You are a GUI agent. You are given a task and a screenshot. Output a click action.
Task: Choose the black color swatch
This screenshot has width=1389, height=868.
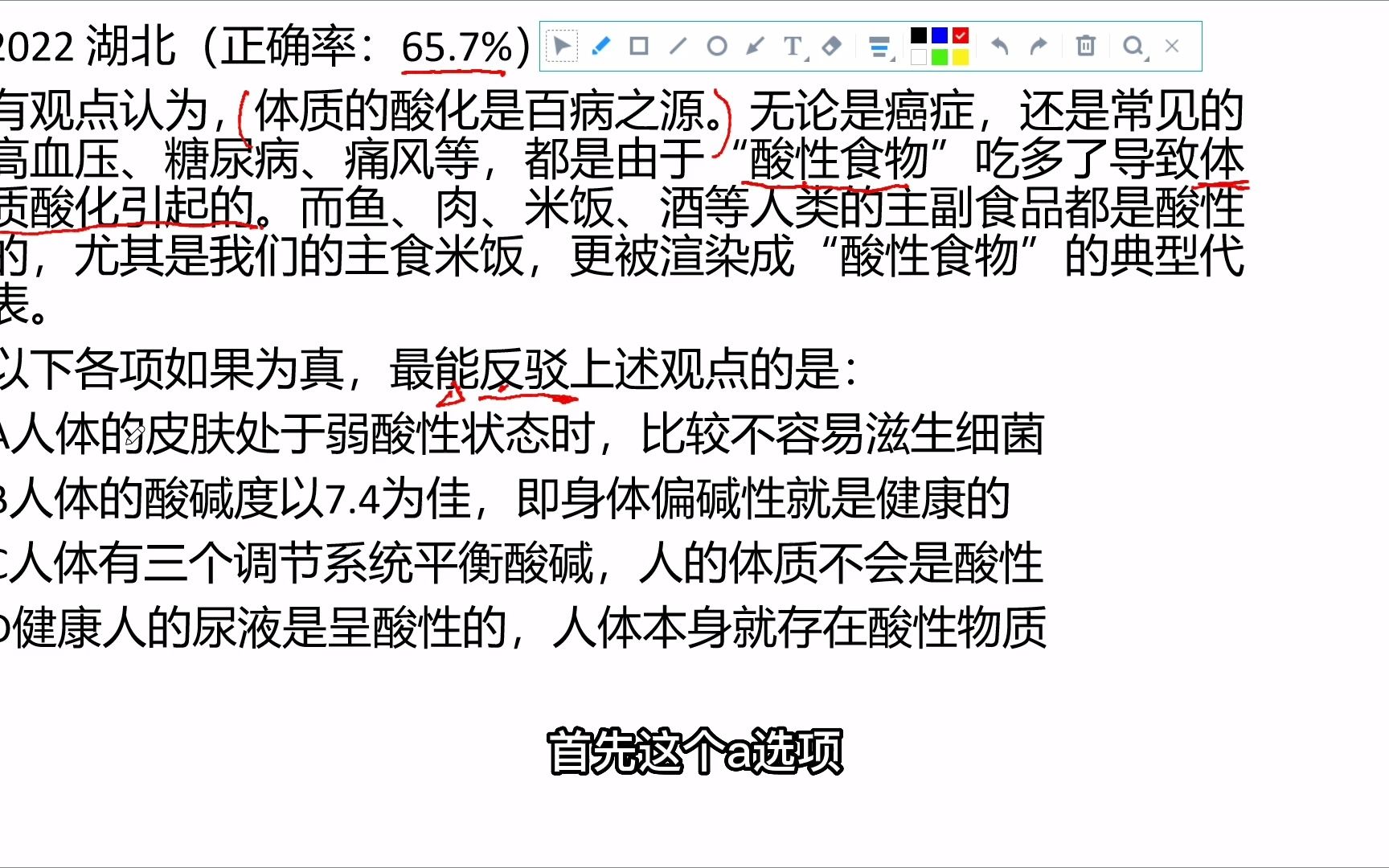pos(919,35)
